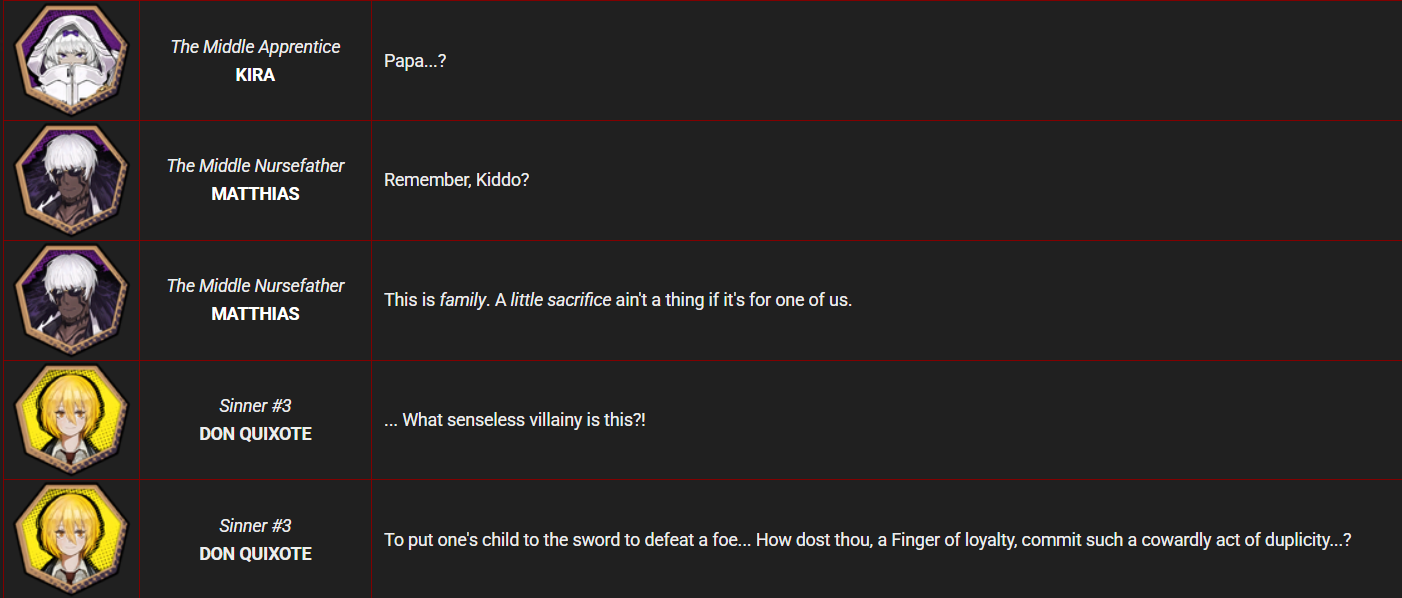Click "Sinner #3" label in the bottom row
The height and width of the screenshot is (598, 1402).
click(255, 526)
